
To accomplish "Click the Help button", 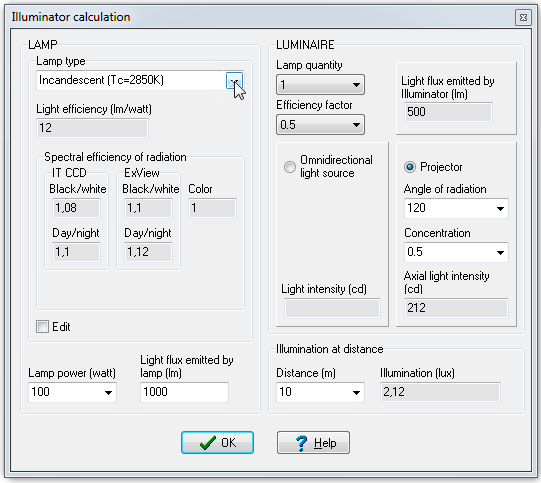I will click(313, 443).
